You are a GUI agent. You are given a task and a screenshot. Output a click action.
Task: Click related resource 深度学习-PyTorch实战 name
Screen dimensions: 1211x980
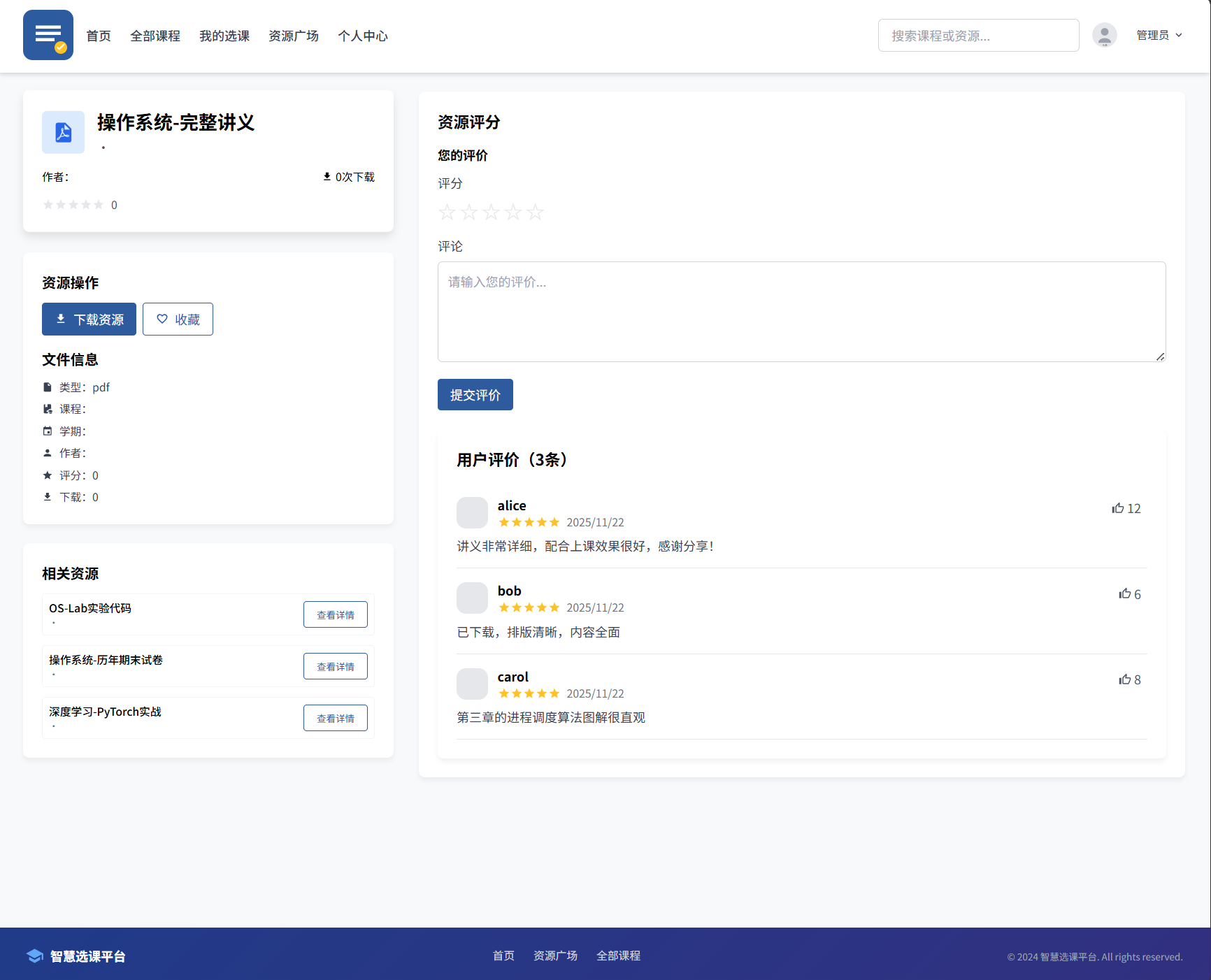[x=105, y=712]
